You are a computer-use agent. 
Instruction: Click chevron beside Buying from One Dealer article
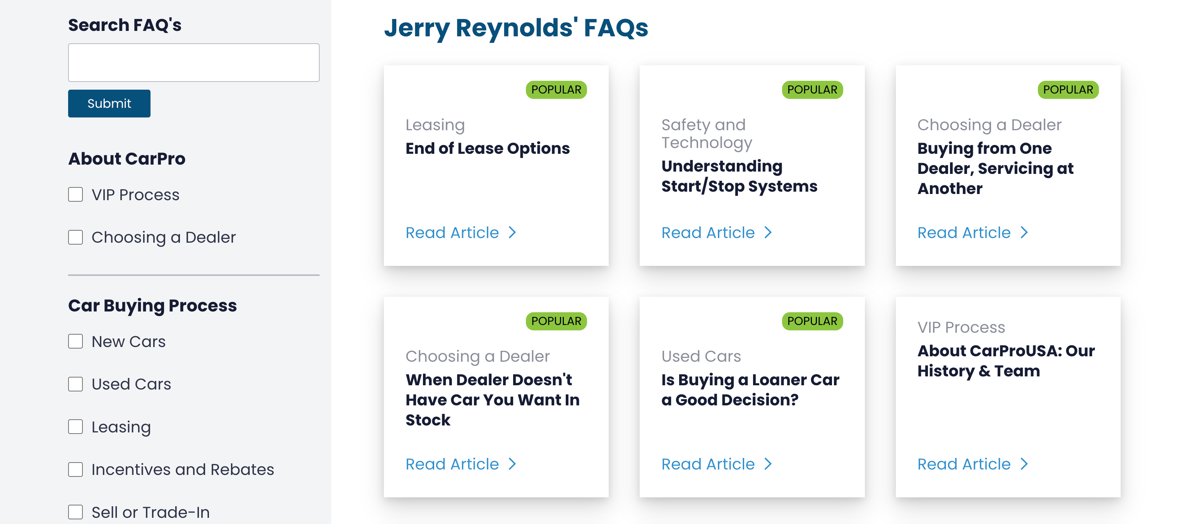coord(1025,233)
